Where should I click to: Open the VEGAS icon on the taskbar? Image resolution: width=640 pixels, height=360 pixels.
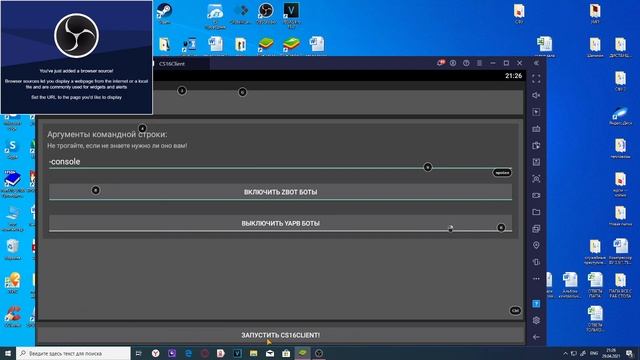pyautogui.click(x=237, y=353)
